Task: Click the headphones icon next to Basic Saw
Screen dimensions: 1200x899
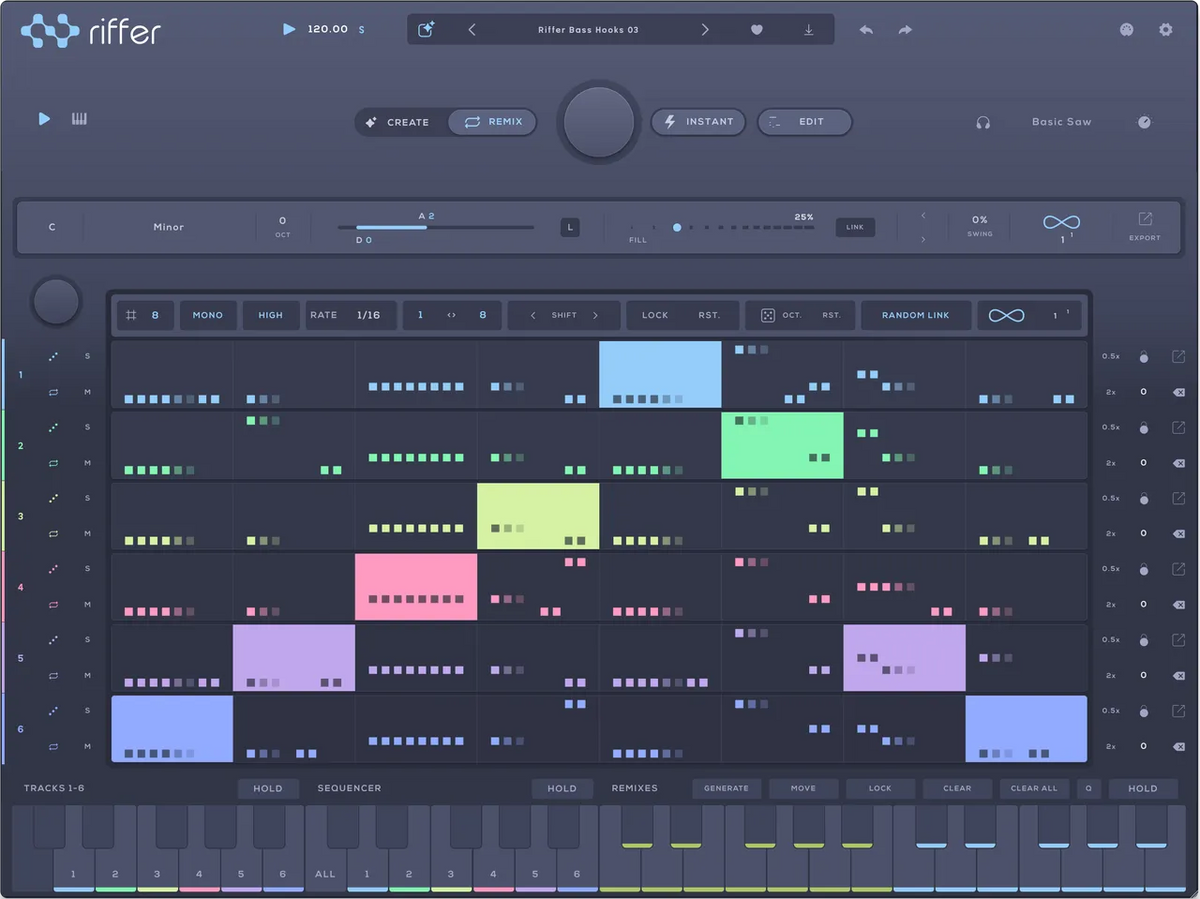Action: click(983, 122)
